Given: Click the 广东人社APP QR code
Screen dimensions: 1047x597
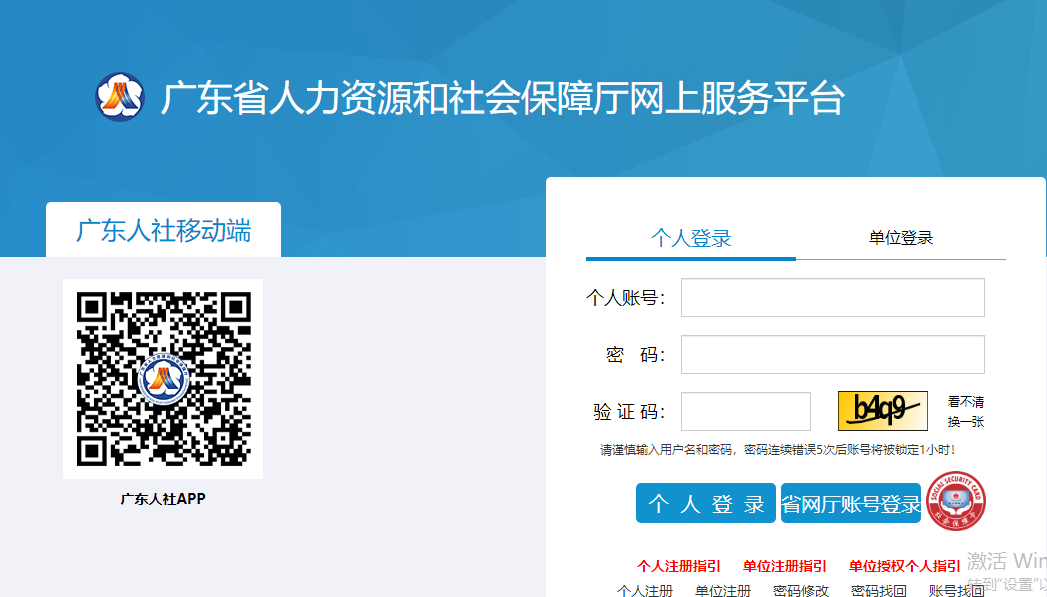Looking at the screenshot, I should click(x=163, y=379).
